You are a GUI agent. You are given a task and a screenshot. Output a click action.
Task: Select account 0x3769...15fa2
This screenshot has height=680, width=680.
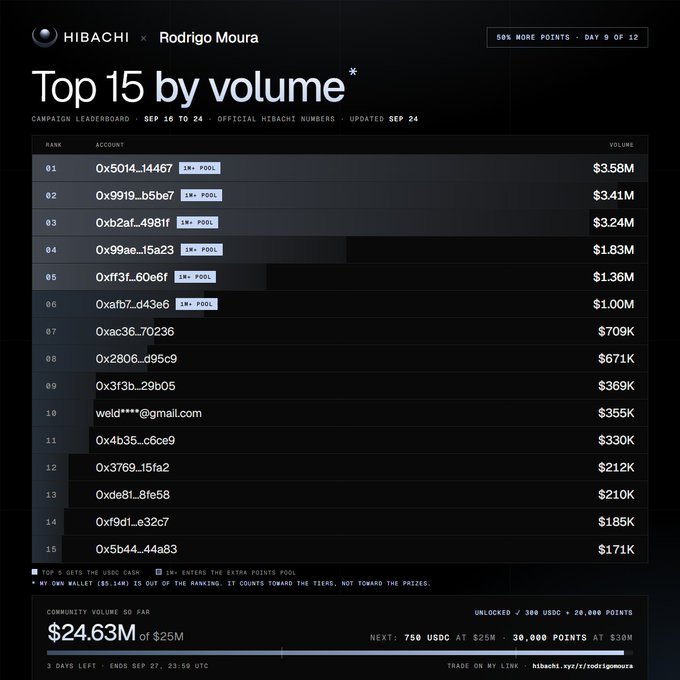coord(133,468)
